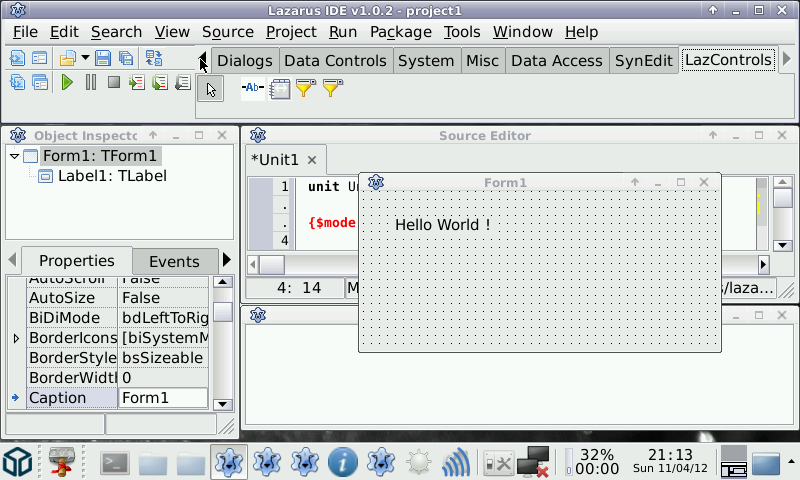
Task: Click the Pause debugger button
Action: pos(91,82)
